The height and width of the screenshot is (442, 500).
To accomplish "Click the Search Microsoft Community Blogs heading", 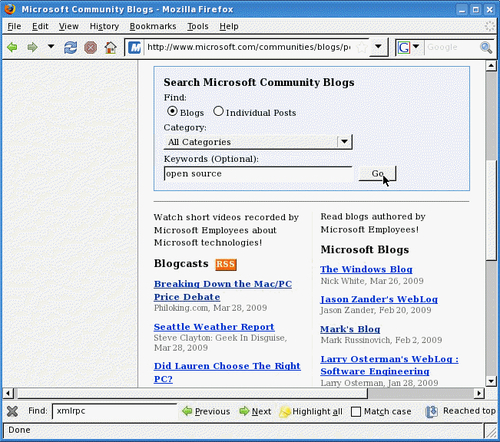I will pyautogui.click(x=259, y=82).
